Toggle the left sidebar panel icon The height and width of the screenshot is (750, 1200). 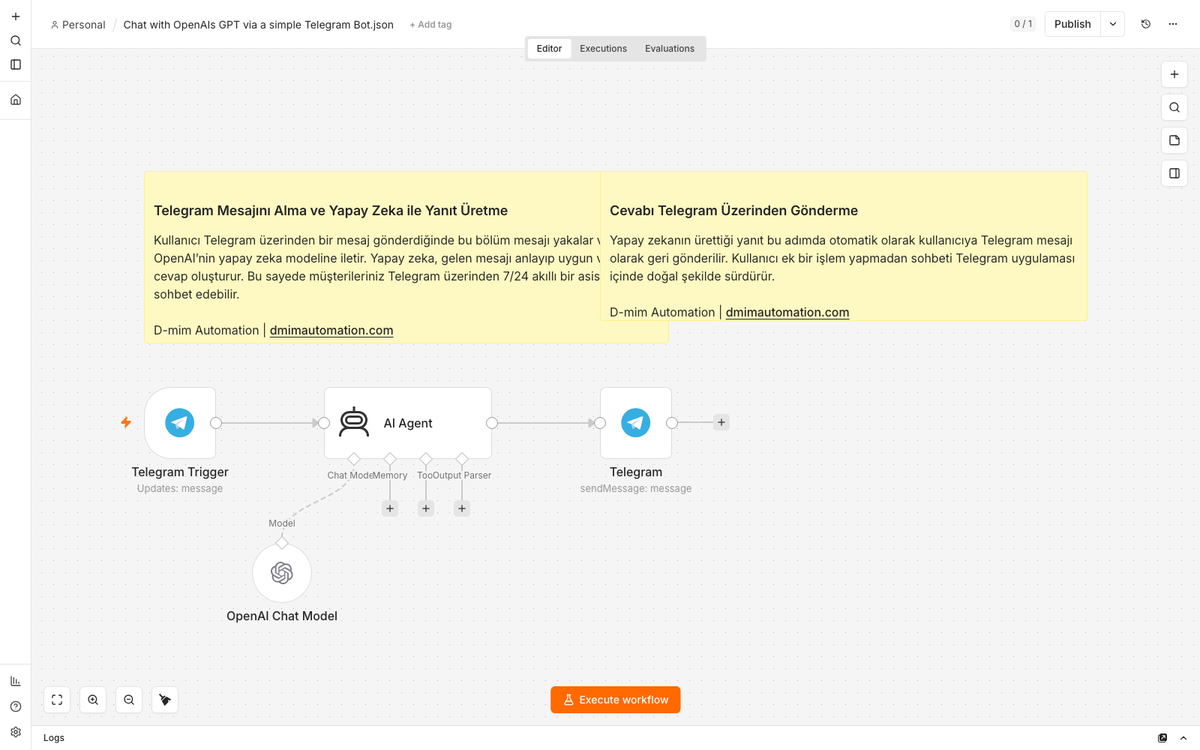(x=15, y=65)
